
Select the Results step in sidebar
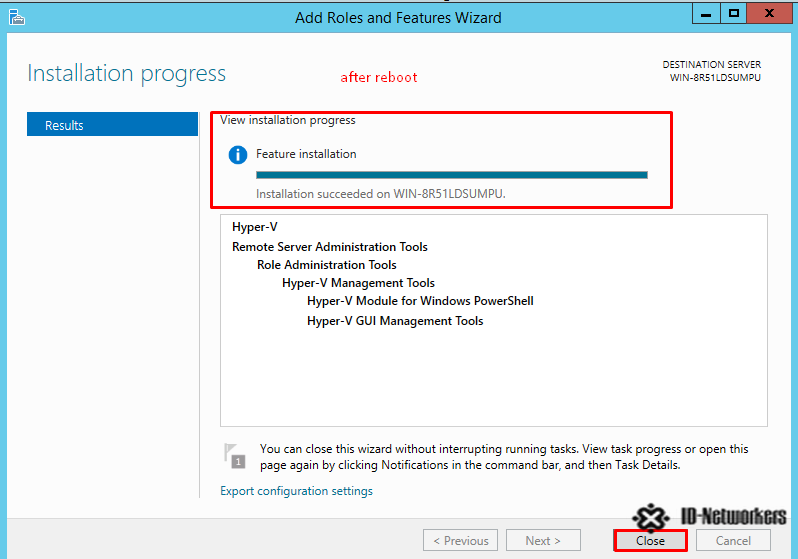coord(112,125)
